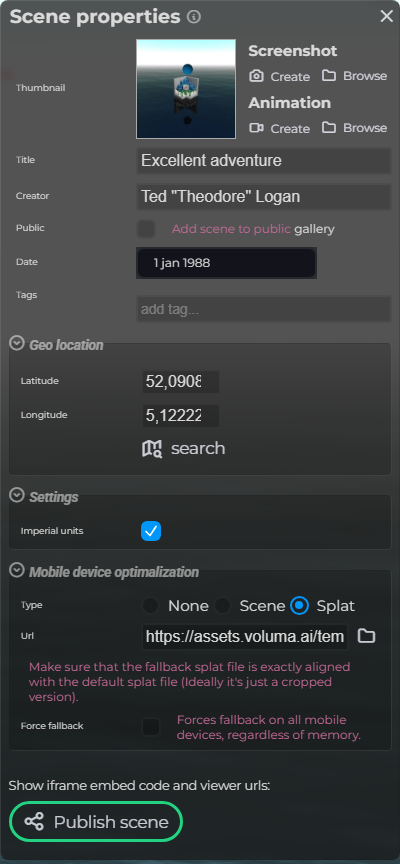The width and height of the screenshot is (400, 864).
Task: Click the Screenshot 'Browse' label
Action: 365,76
